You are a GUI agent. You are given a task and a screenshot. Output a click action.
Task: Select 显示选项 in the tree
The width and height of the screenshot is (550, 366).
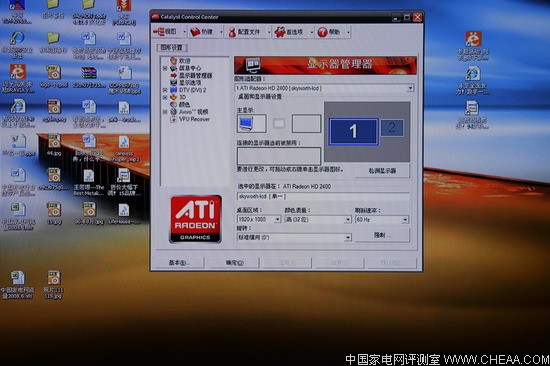pyautogui.click(x=190, y=83)
